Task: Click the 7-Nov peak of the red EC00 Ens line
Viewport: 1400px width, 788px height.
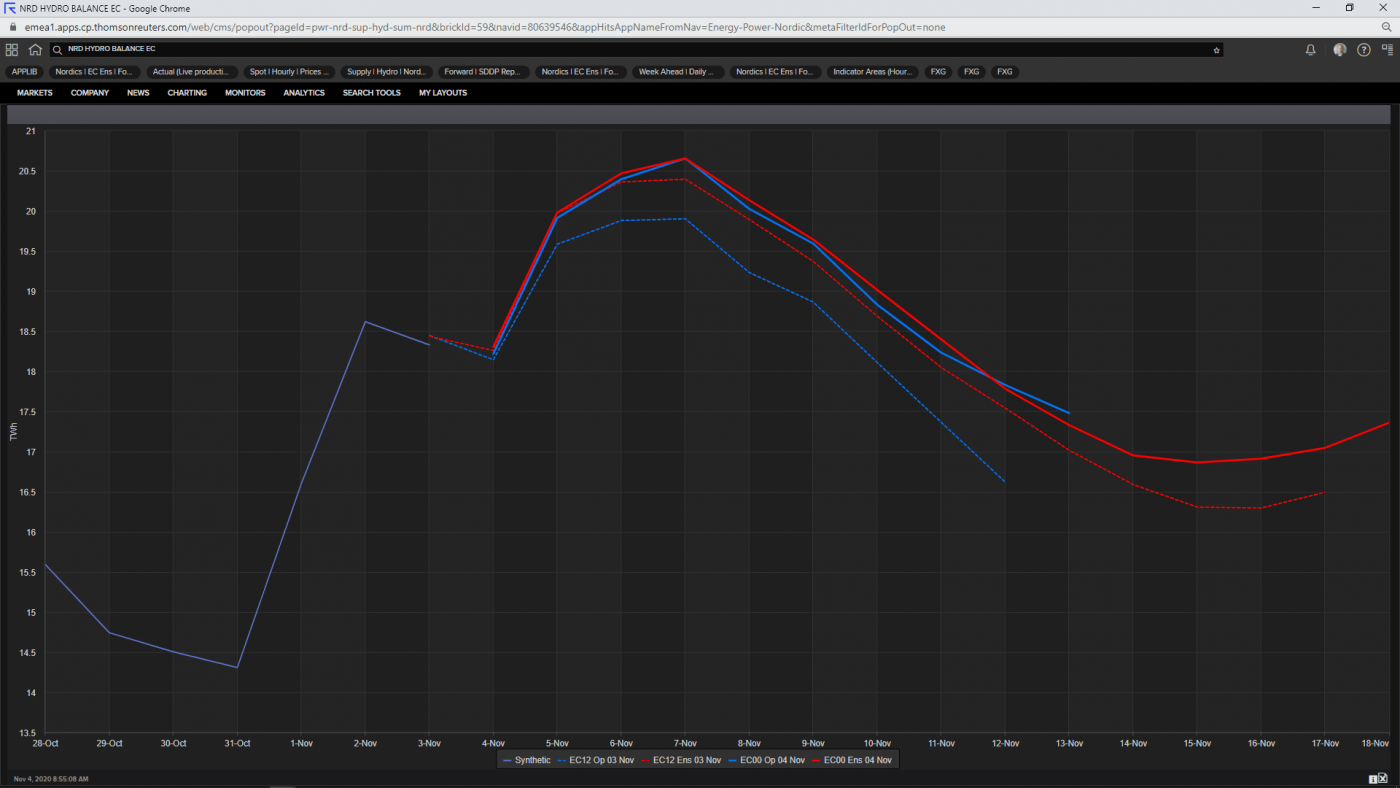Action: point(685,158)
